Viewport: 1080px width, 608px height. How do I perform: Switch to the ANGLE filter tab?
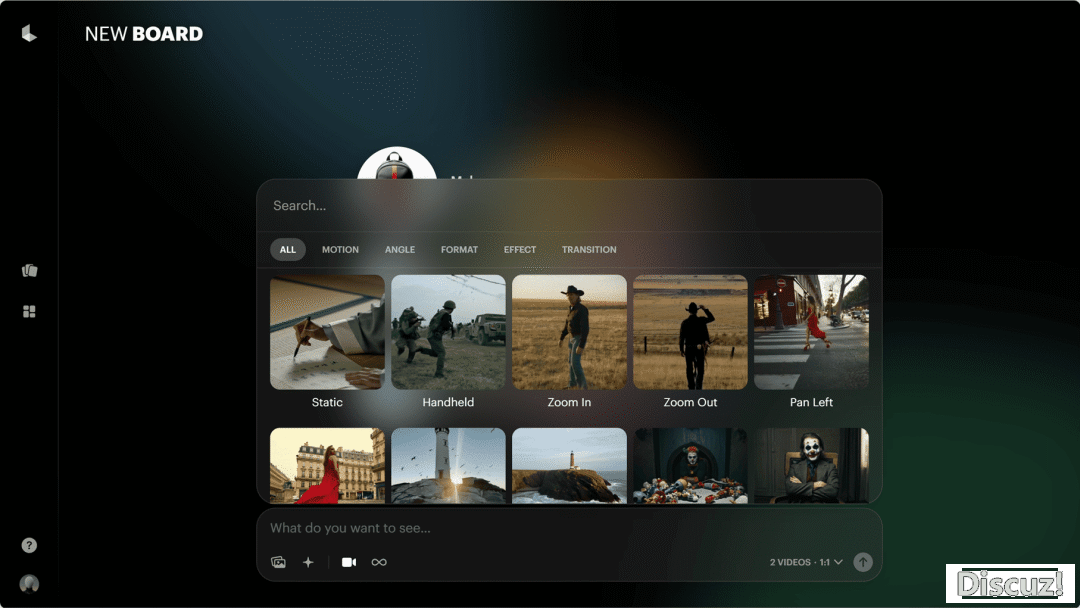coord(400,250)
